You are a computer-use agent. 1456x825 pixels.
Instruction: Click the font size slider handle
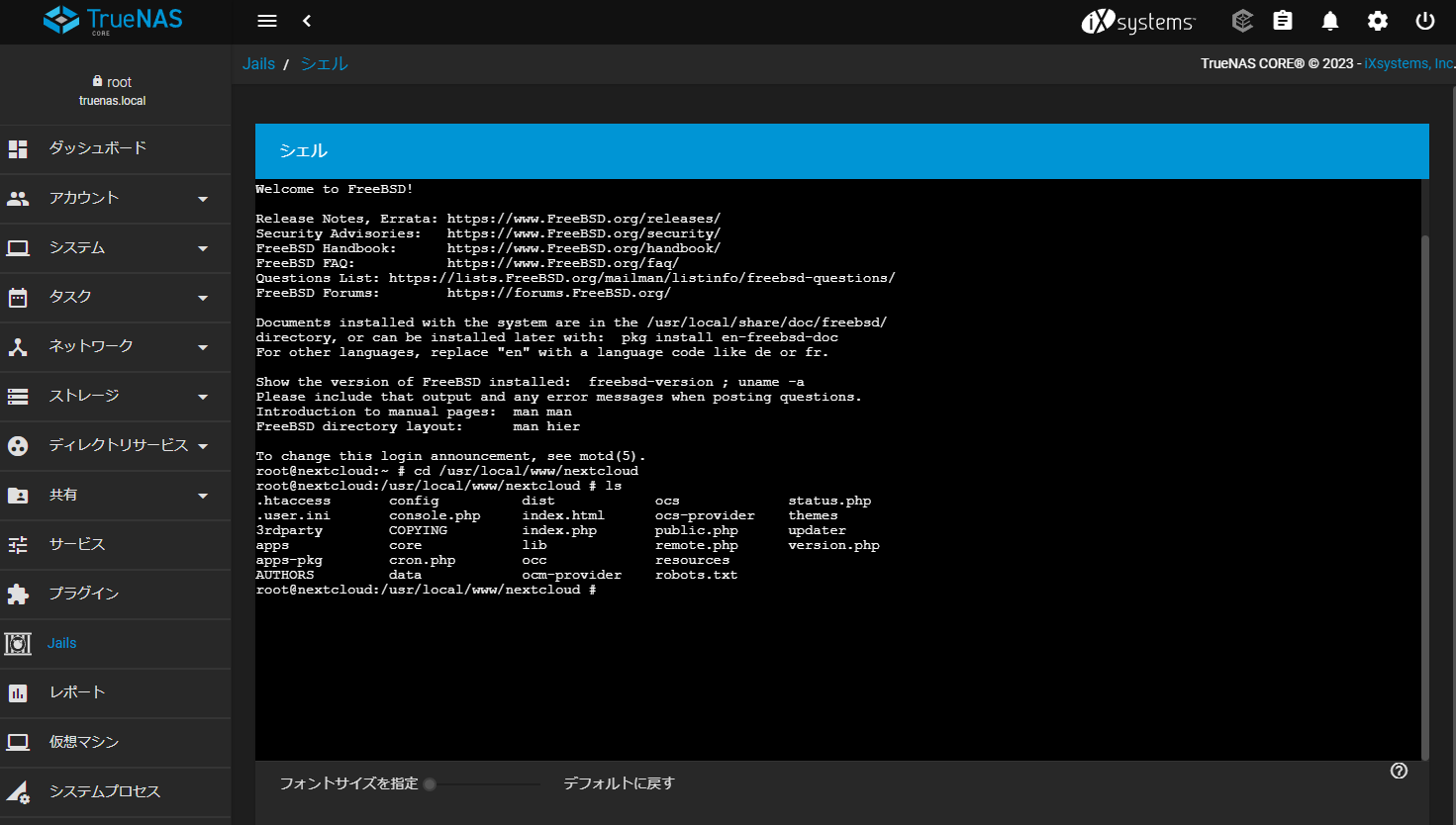coord(430,784)
